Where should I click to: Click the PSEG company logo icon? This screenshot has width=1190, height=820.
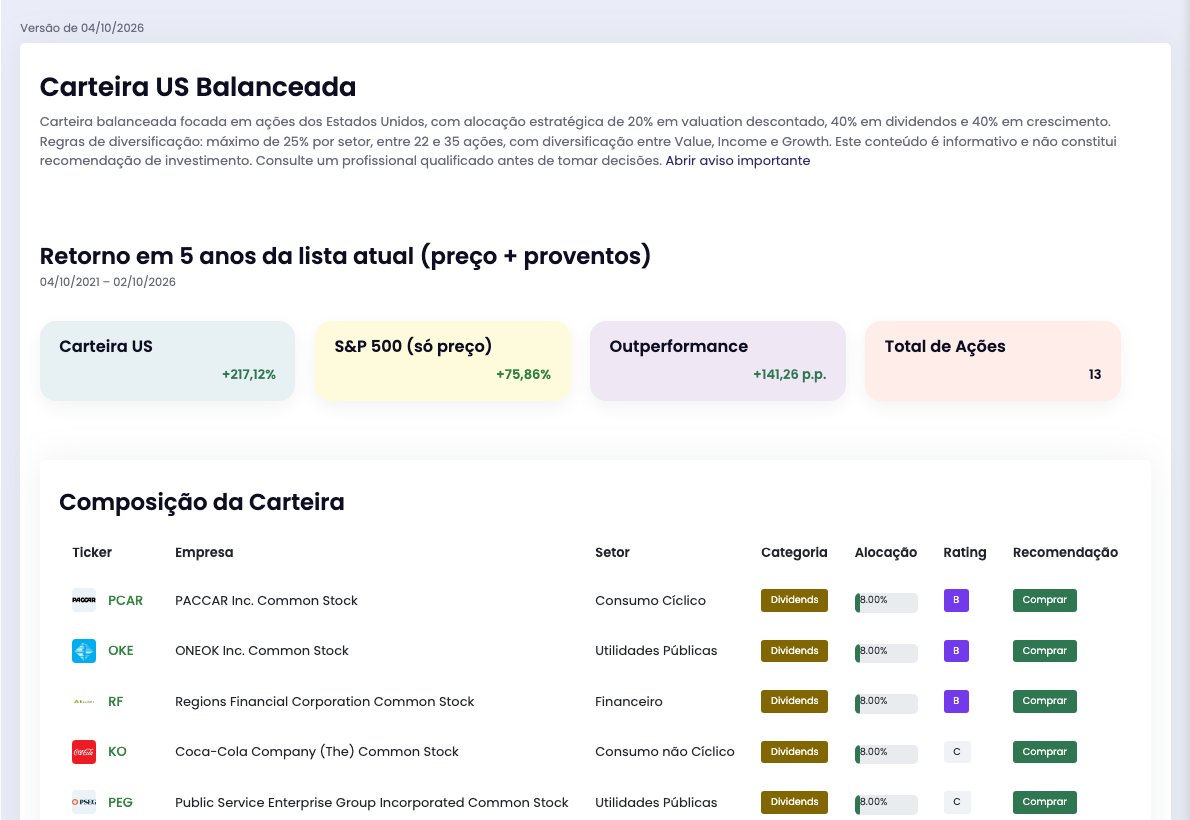click(83, 802)
